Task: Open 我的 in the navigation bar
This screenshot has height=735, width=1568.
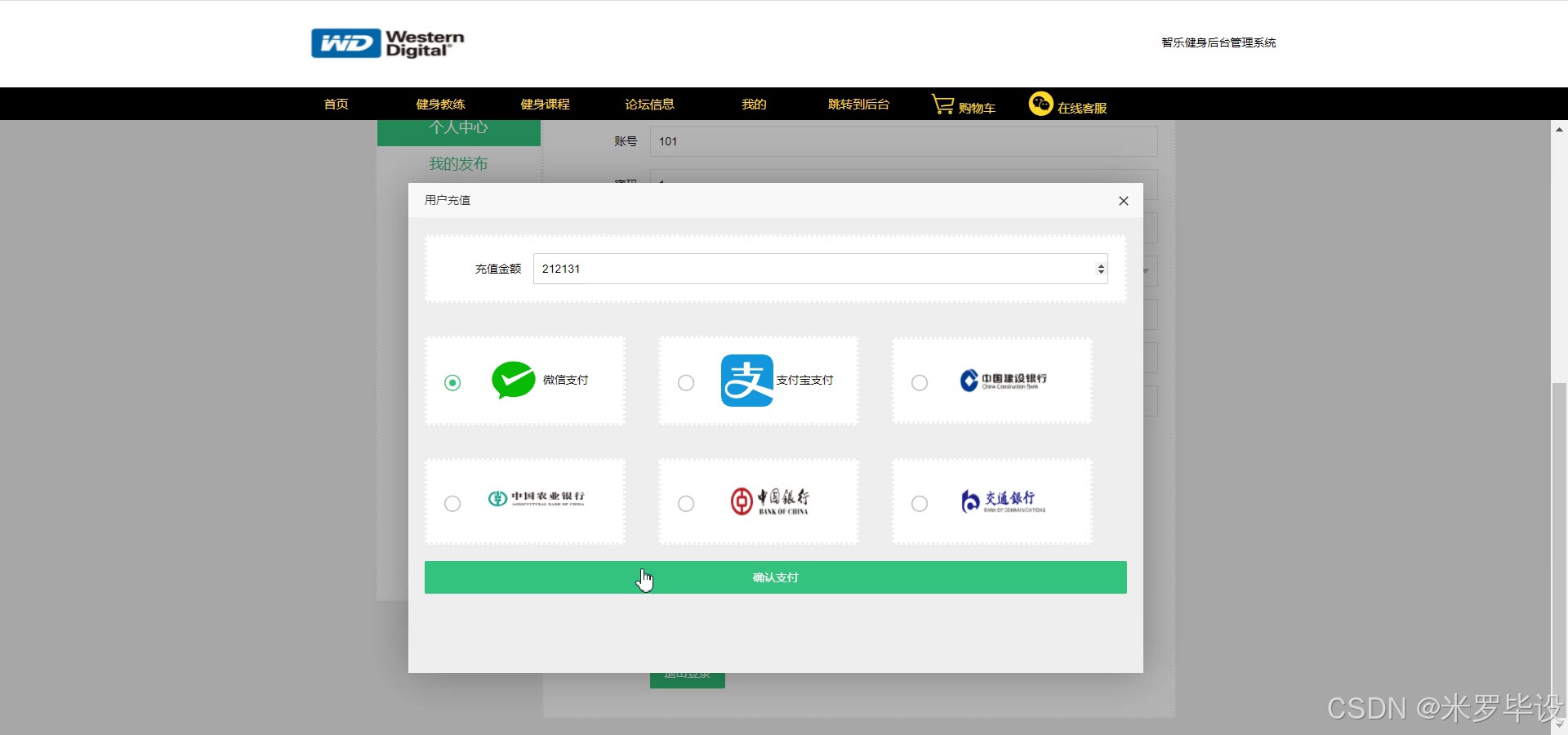Action: pos(754,104)
